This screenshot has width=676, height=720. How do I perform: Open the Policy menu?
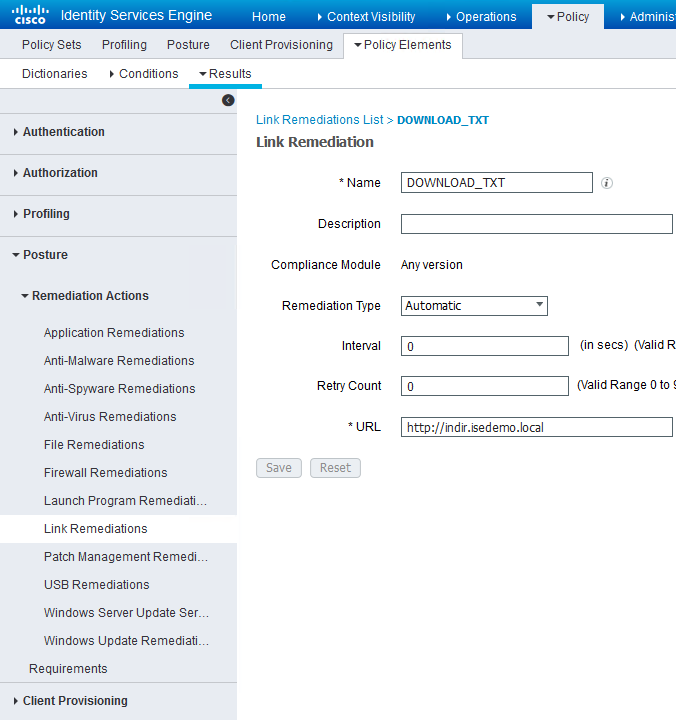click(x=568, y=17)
